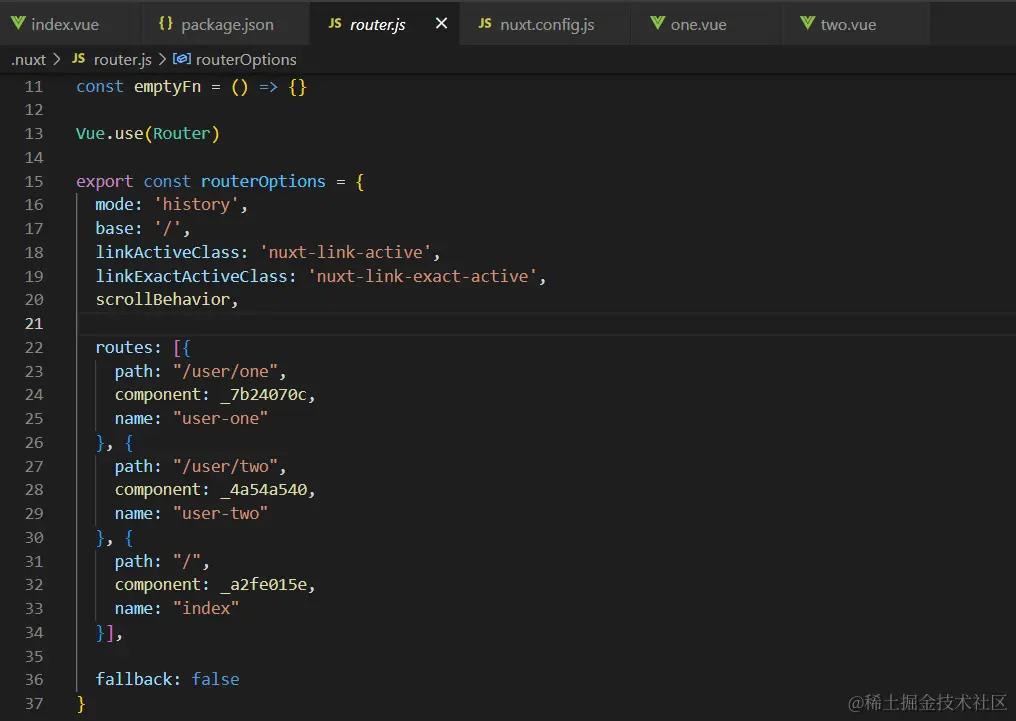The height and width of the screenshot is (721, 1016).
Task: Click the fallback property on line 36
Action: pyautogui.click(x=133, y=680)
